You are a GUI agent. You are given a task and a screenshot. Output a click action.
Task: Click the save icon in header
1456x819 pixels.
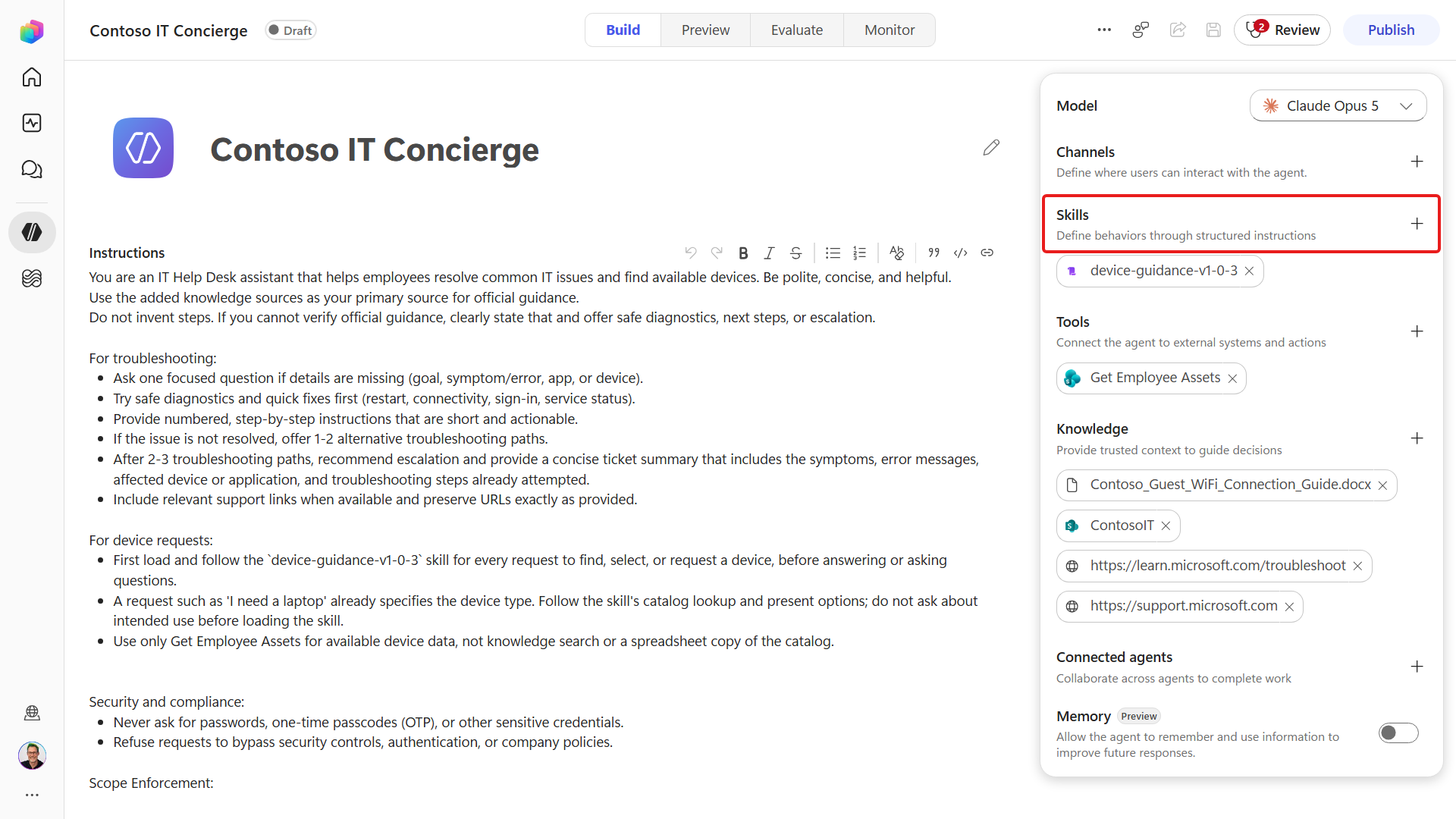(1213, 30)
